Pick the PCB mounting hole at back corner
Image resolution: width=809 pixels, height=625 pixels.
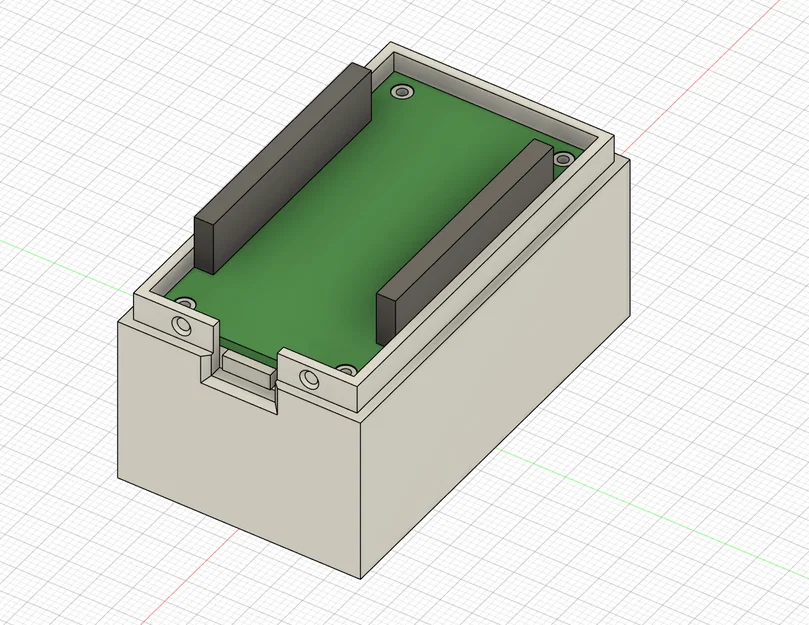pyautogui.click(x=403, y=92)
